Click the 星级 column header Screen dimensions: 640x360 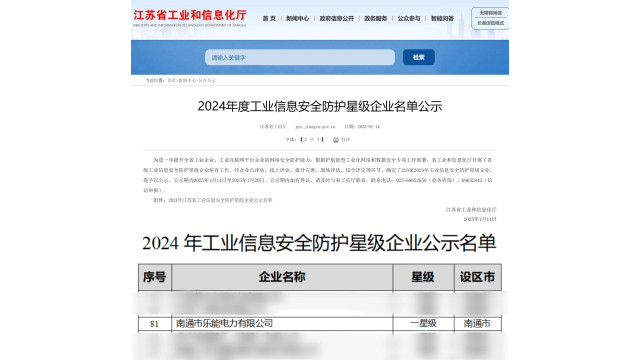(x=423, y=277)
